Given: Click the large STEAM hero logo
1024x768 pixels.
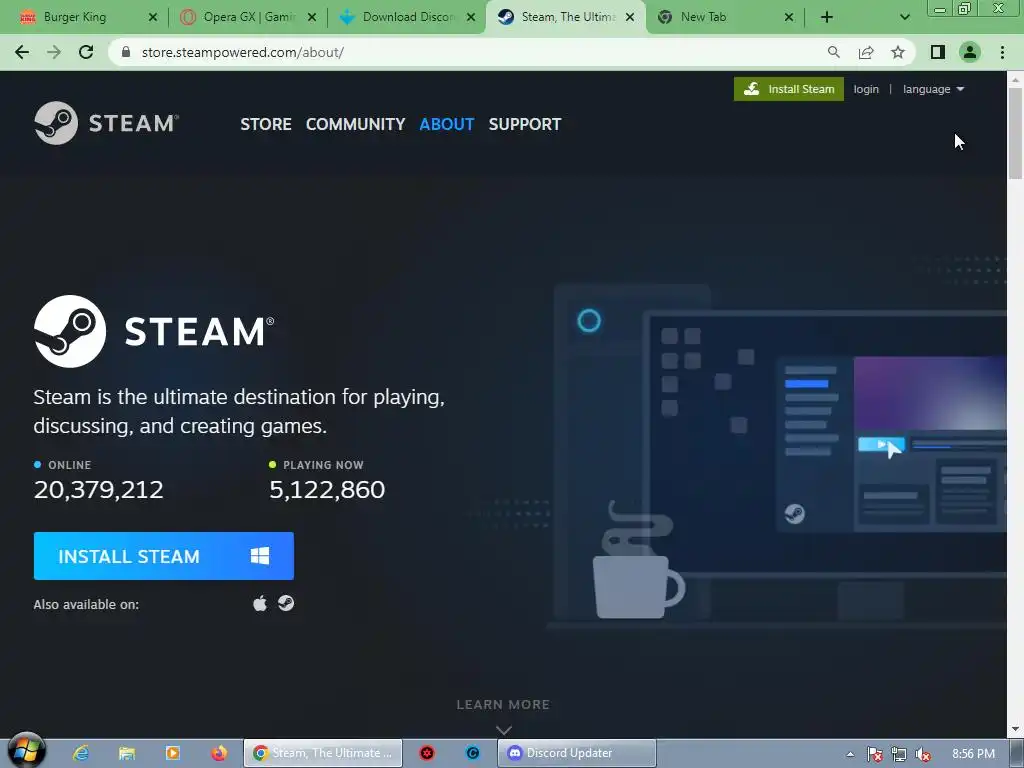Looking at the screenshot, I should pyautogui.click(x=154, y=331).
